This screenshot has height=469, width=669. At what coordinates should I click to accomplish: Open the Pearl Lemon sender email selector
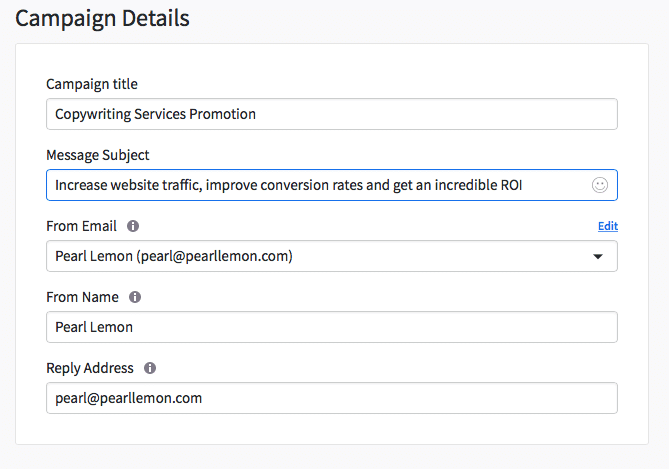[332, 256]
